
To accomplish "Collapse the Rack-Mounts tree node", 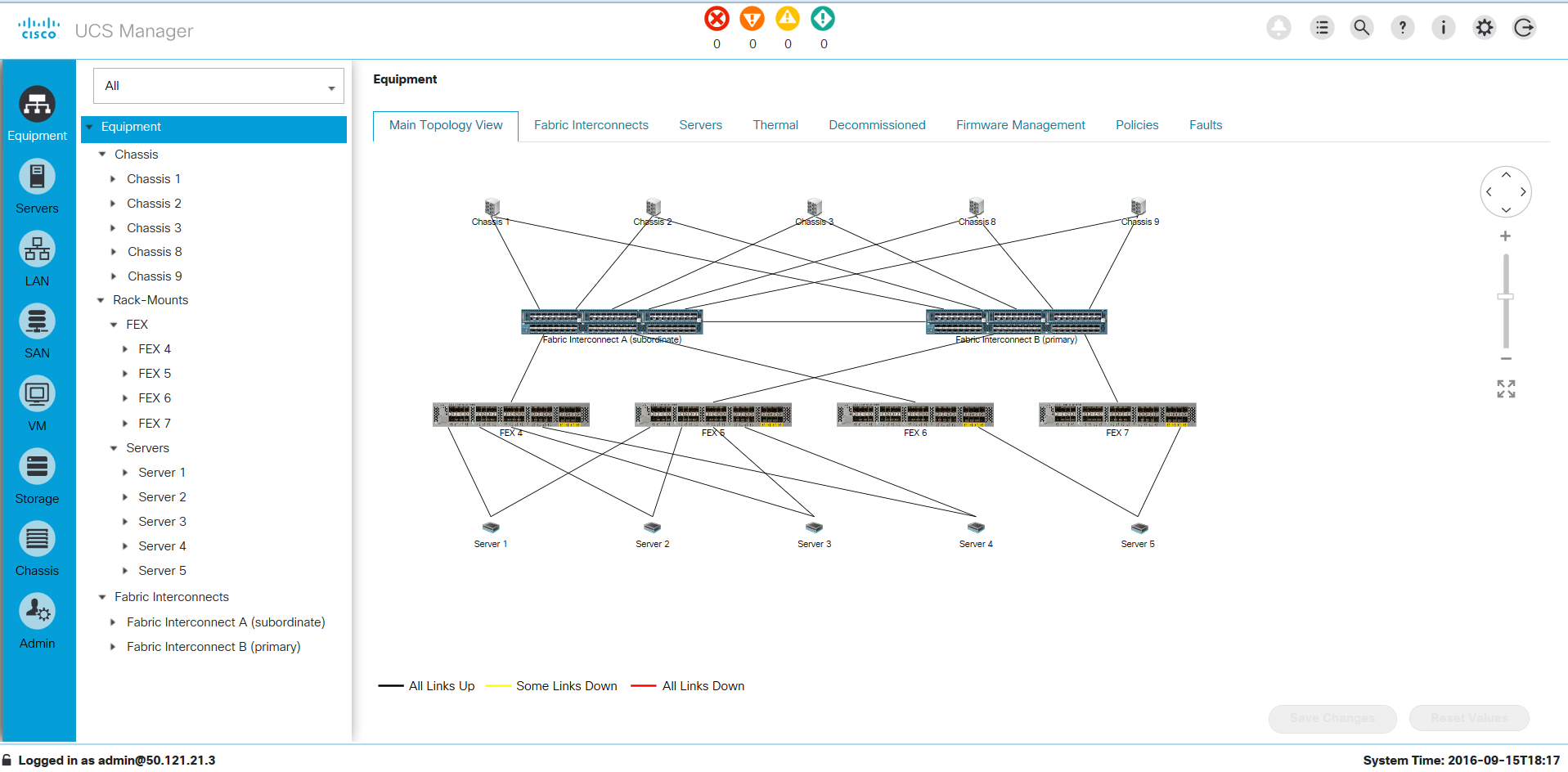I will [101, 300].
